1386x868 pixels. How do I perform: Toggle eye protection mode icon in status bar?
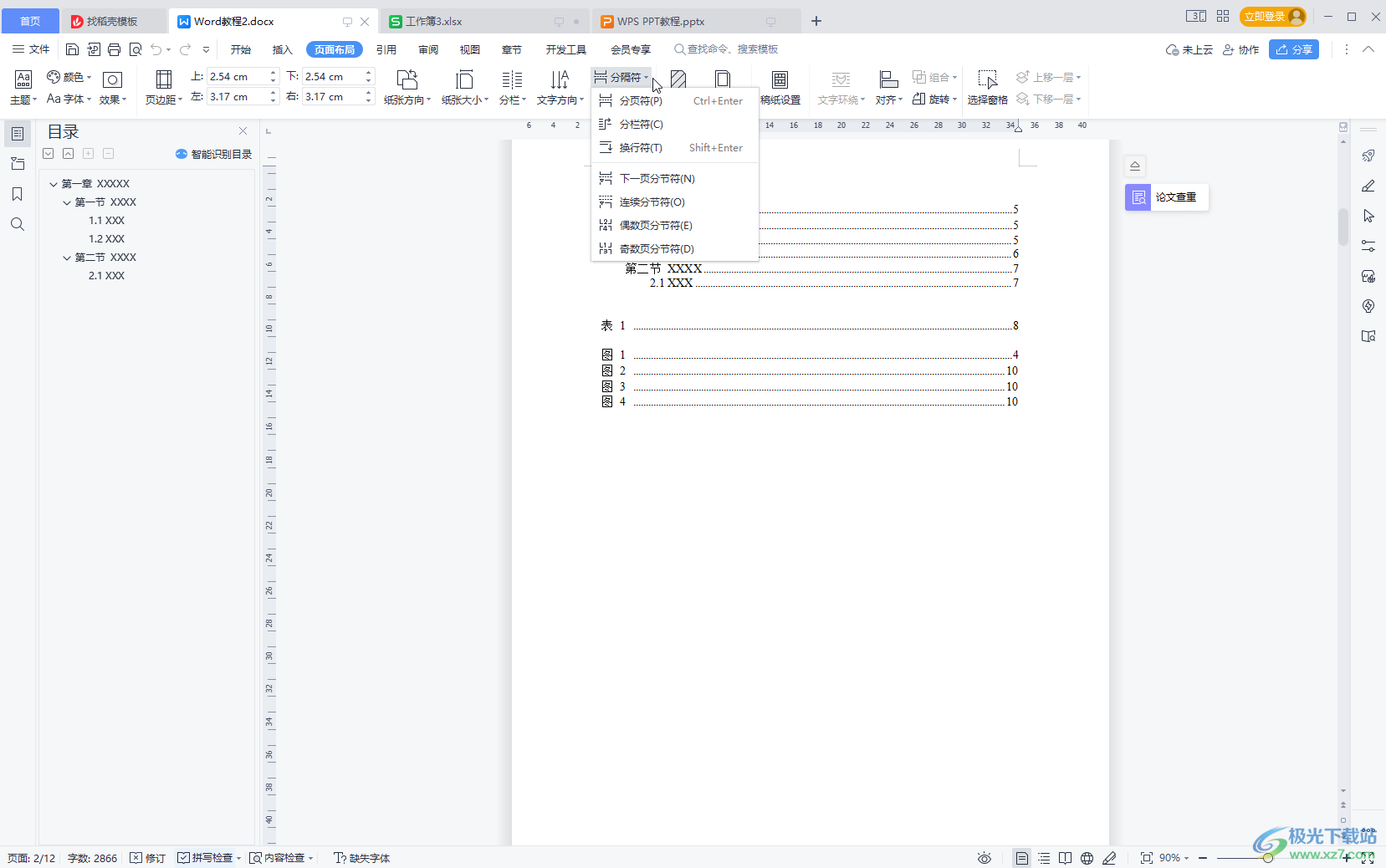(x=985, y=858)
